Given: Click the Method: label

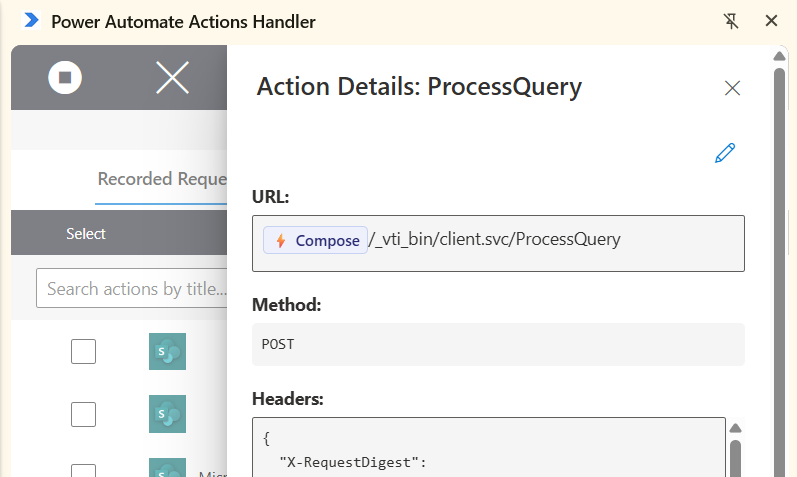Looking at the screenshot, I should 287,305.
